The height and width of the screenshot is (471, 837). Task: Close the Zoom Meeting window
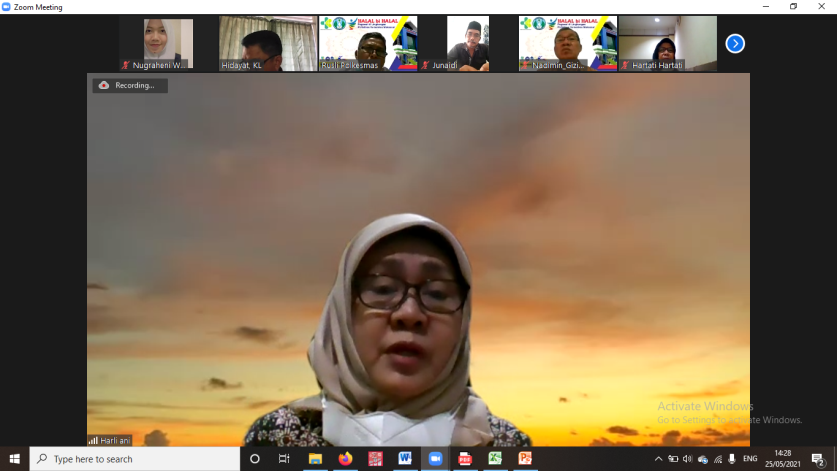coord(822,6)
